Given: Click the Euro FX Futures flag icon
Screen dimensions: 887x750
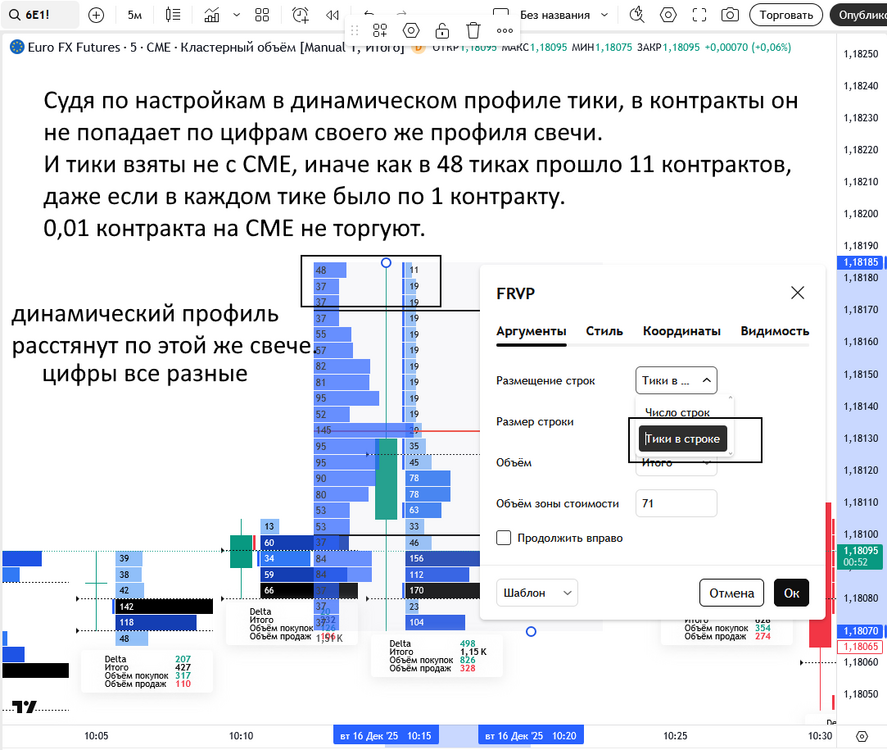Looking at the screenshot, I should pyautogui.click(x=17, y=47).
